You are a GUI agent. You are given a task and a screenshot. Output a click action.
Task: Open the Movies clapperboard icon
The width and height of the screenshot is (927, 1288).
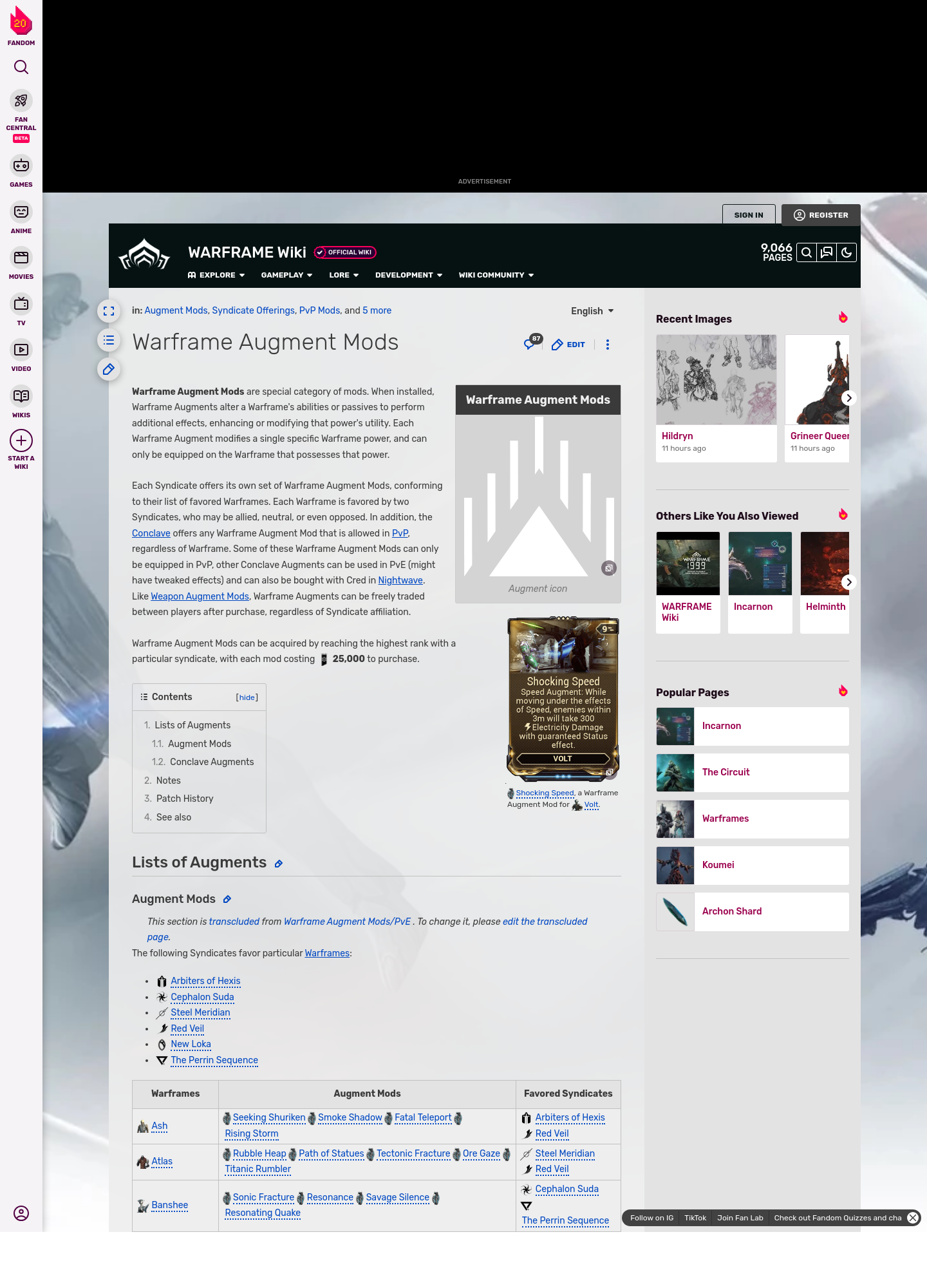point(21,258)
